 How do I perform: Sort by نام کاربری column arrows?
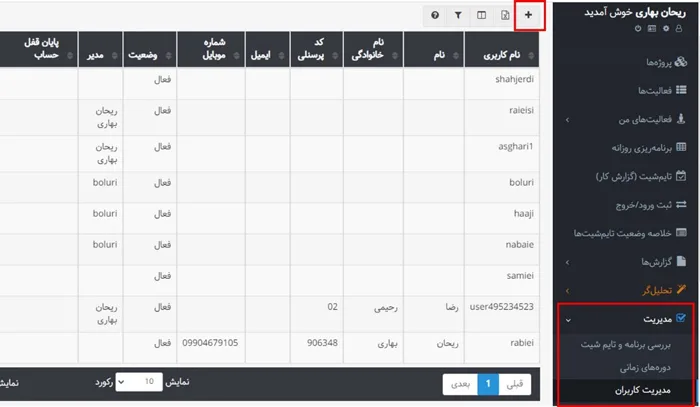(x=531, y=55)
